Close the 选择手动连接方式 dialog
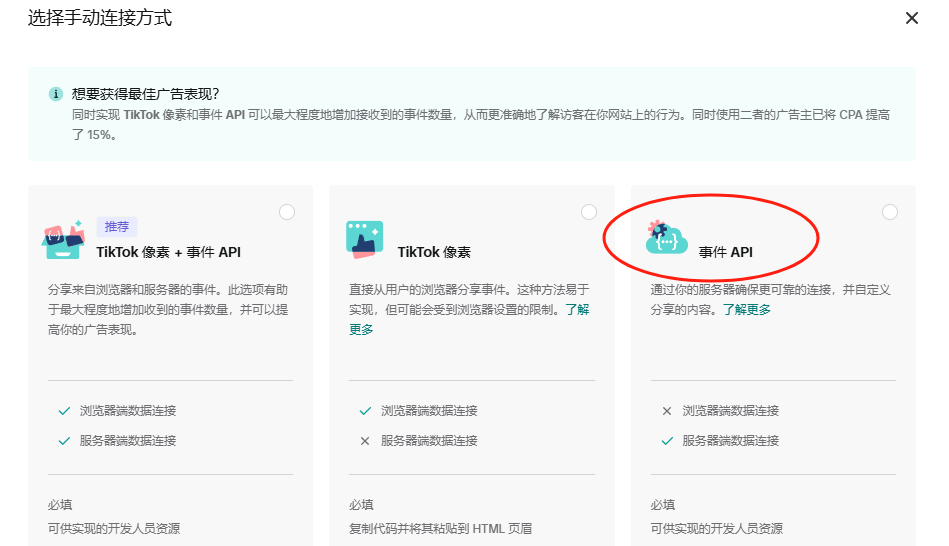This screenshot has width=949, height=546. [x=911, y=18]
